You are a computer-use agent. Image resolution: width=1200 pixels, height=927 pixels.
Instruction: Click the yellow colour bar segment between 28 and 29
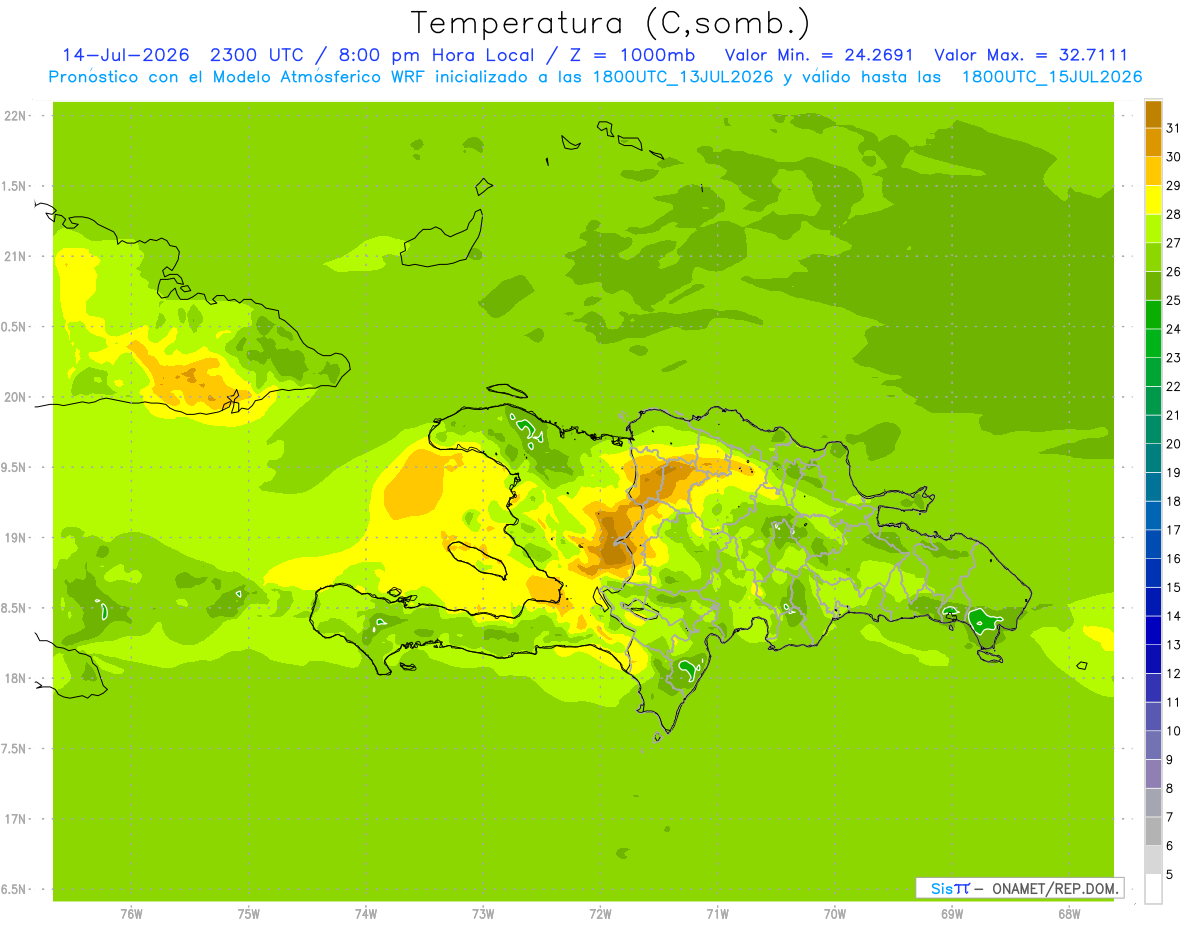coord(1153,200)
